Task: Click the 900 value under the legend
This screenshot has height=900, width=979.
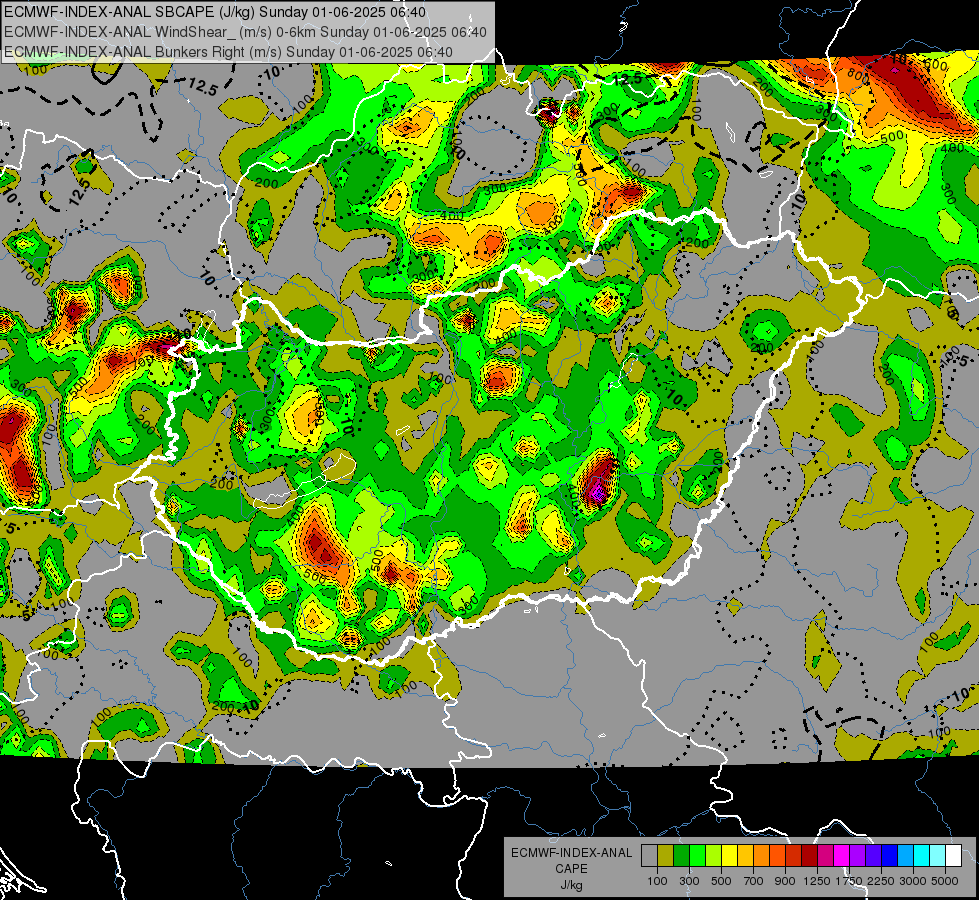Action: (785, 881)
